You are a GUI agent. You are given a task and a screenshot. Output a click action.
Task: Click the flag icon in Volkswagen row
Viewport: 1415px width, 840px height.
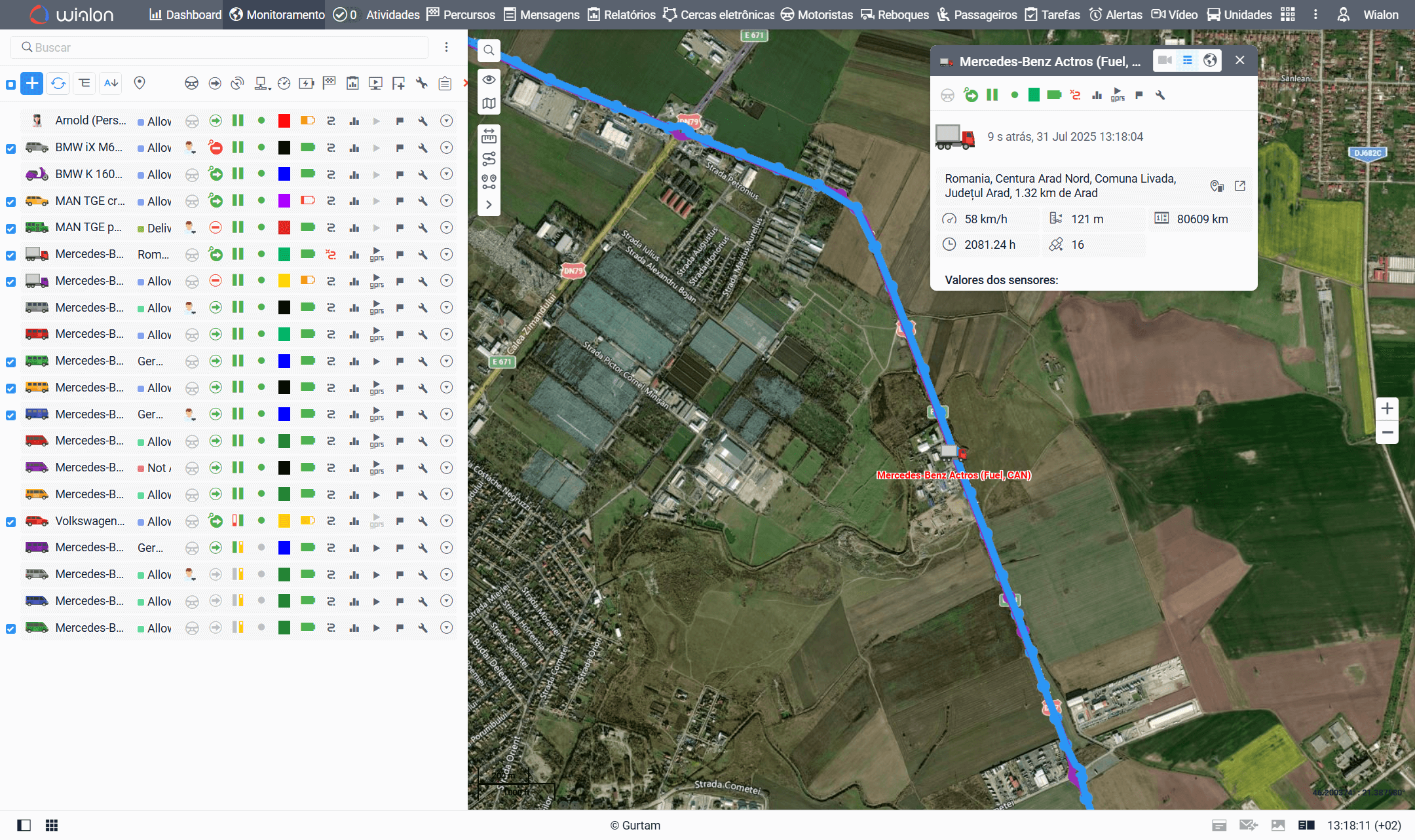400,521
